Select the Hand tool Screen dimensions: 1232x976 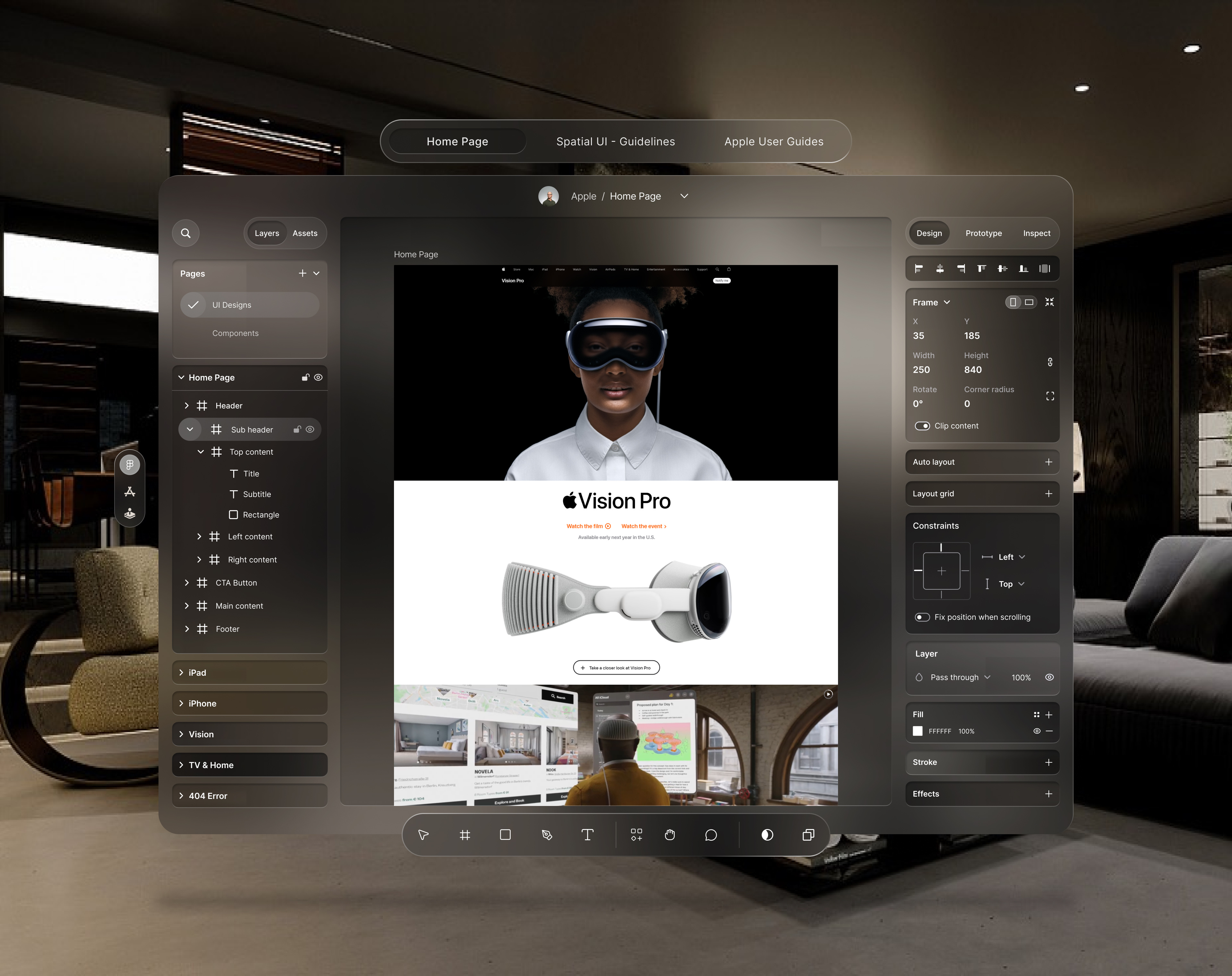[670, 835]
